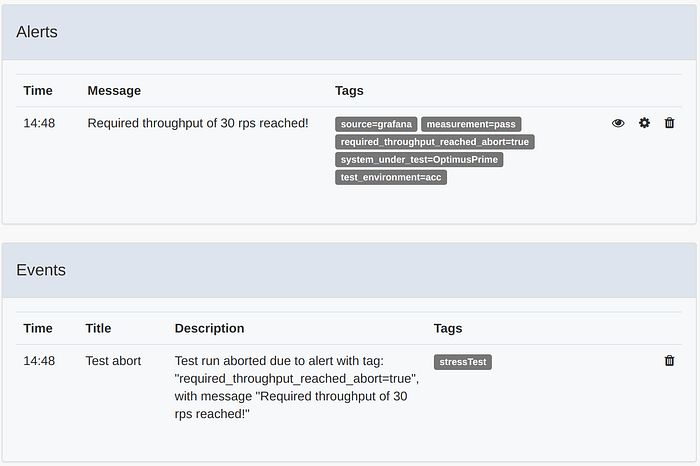The image size is (700, 466).
Task: Select the measurement=pass tag
Action: point(471,124)
